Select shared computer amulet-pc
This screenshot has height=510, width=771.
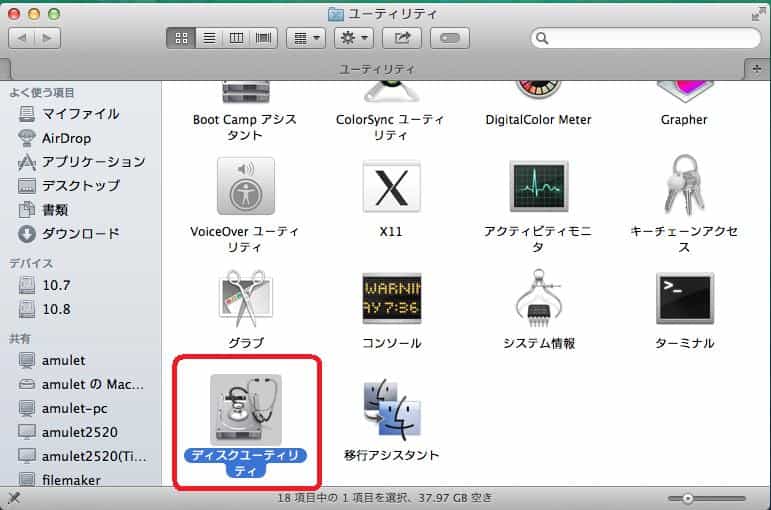pyautogui.click(x=62, y=408)
